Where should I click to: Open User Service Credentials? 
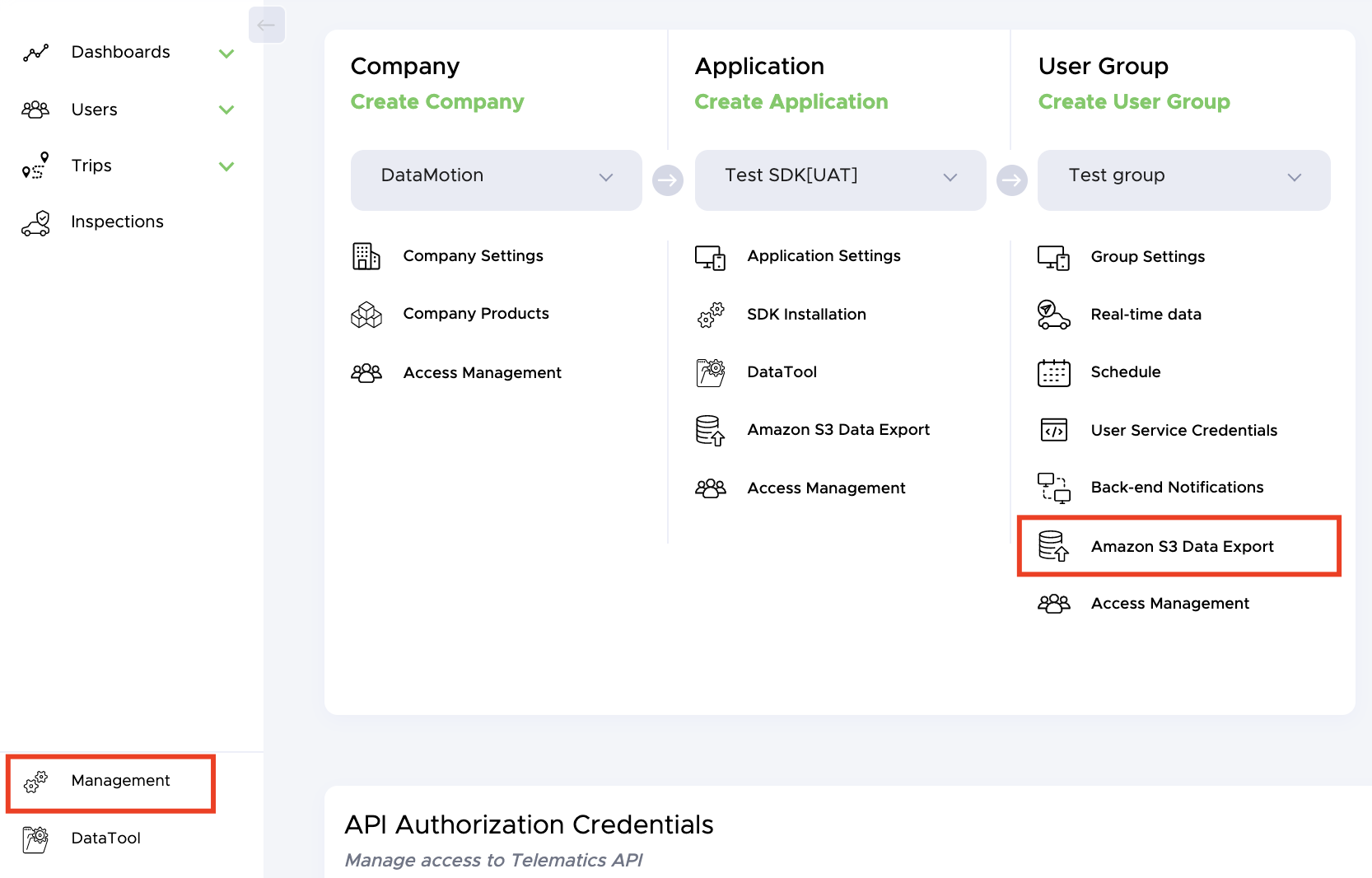coord(1184,430)
